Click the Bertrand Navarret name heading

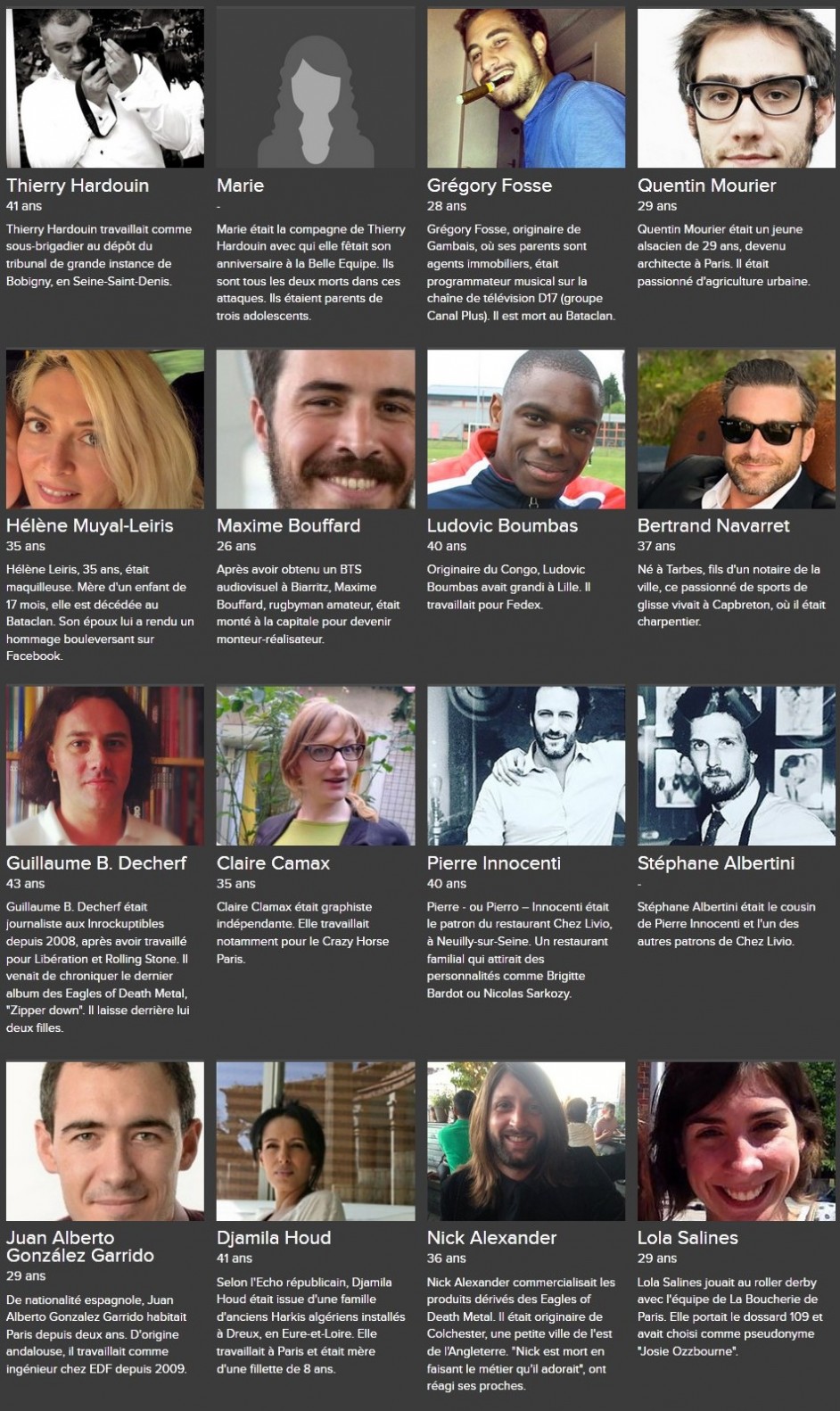pyautogui.click(x=713, y=525)
